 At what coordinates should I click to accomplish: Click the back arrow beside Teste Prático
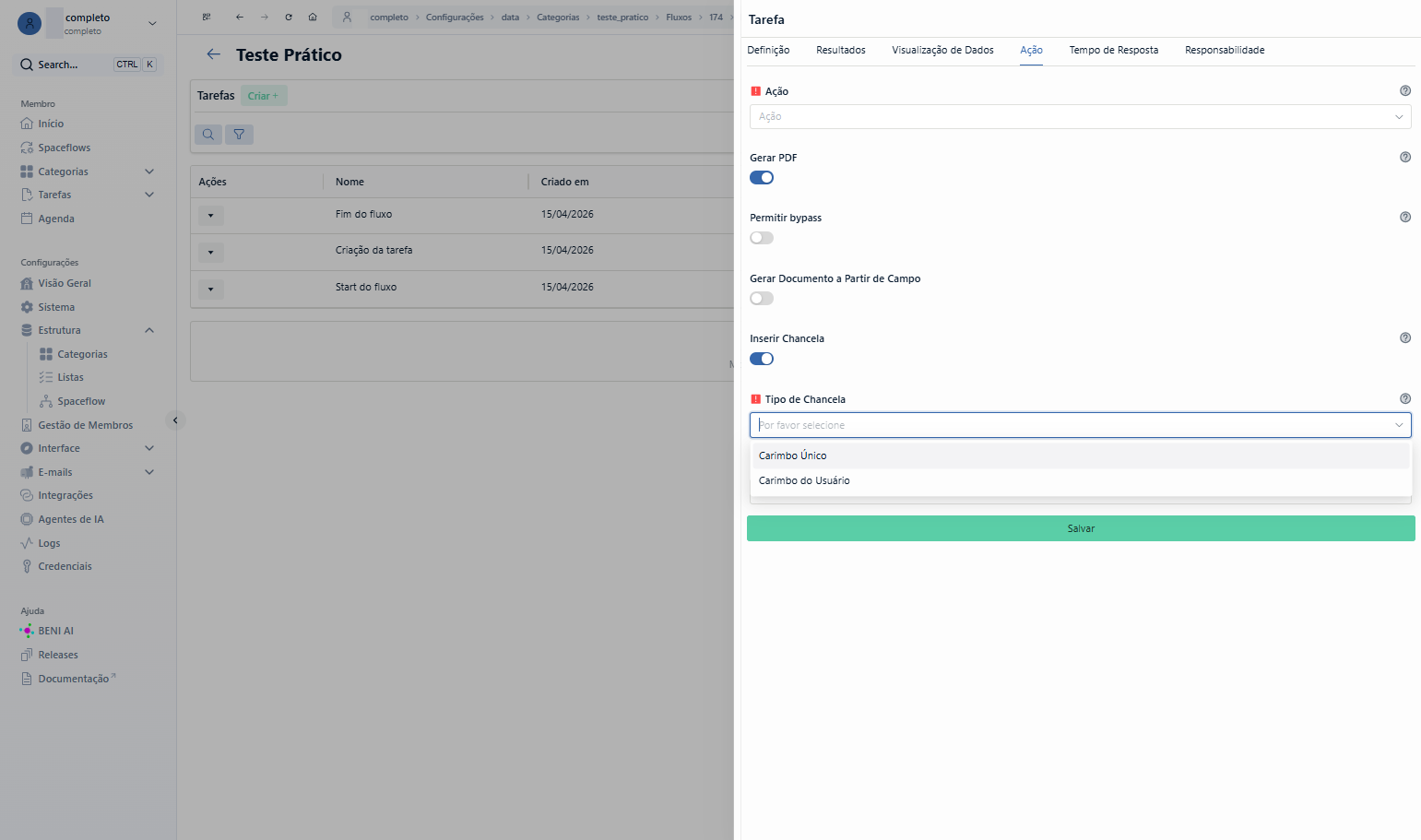[x=213, y=54]
